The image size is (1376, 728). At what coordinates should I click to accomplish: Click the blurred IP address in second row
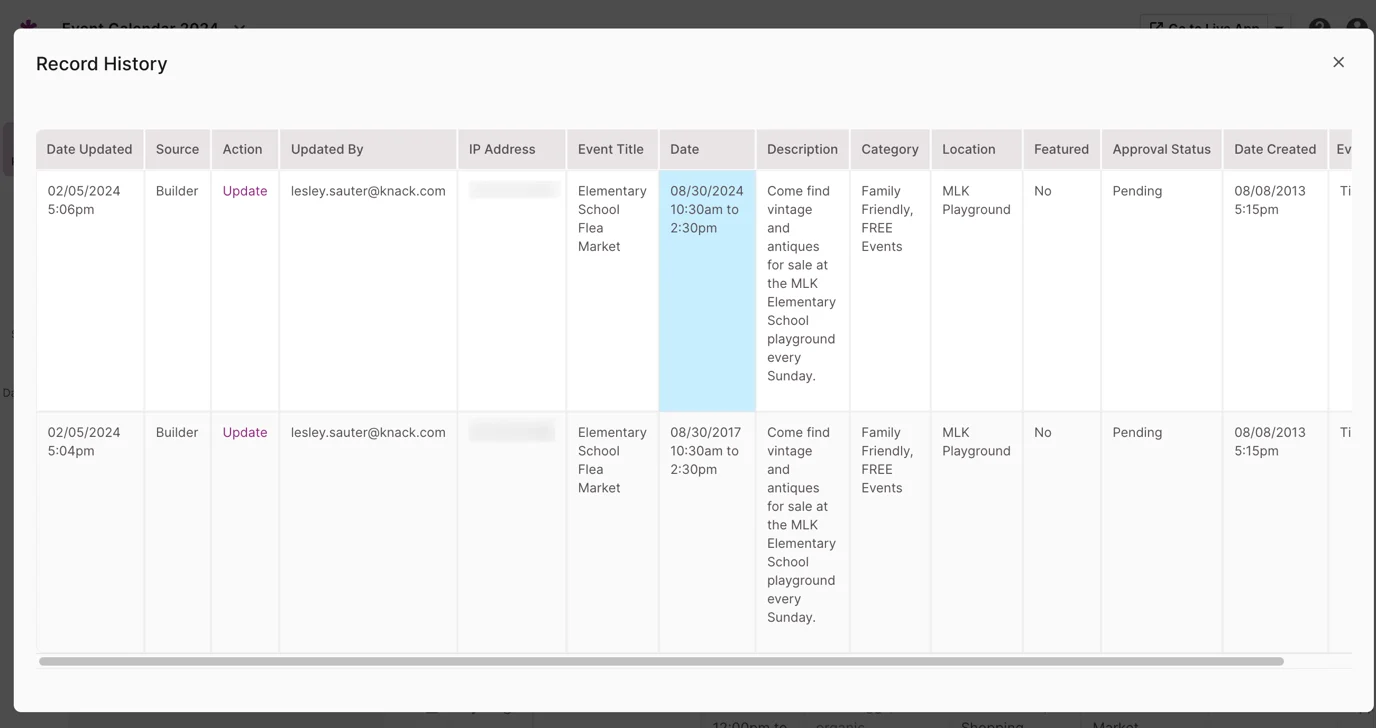pyautogui.click(x=512, y=432)
